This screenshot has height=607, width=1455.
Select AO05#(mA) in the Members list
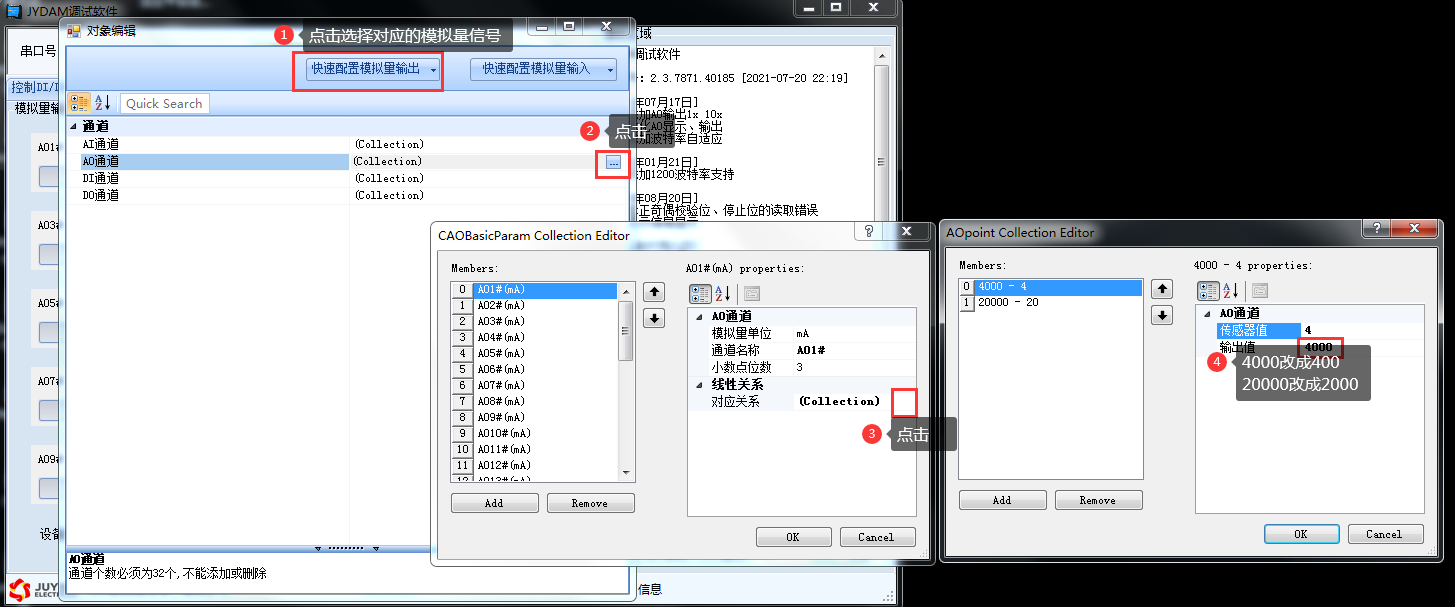500,353
